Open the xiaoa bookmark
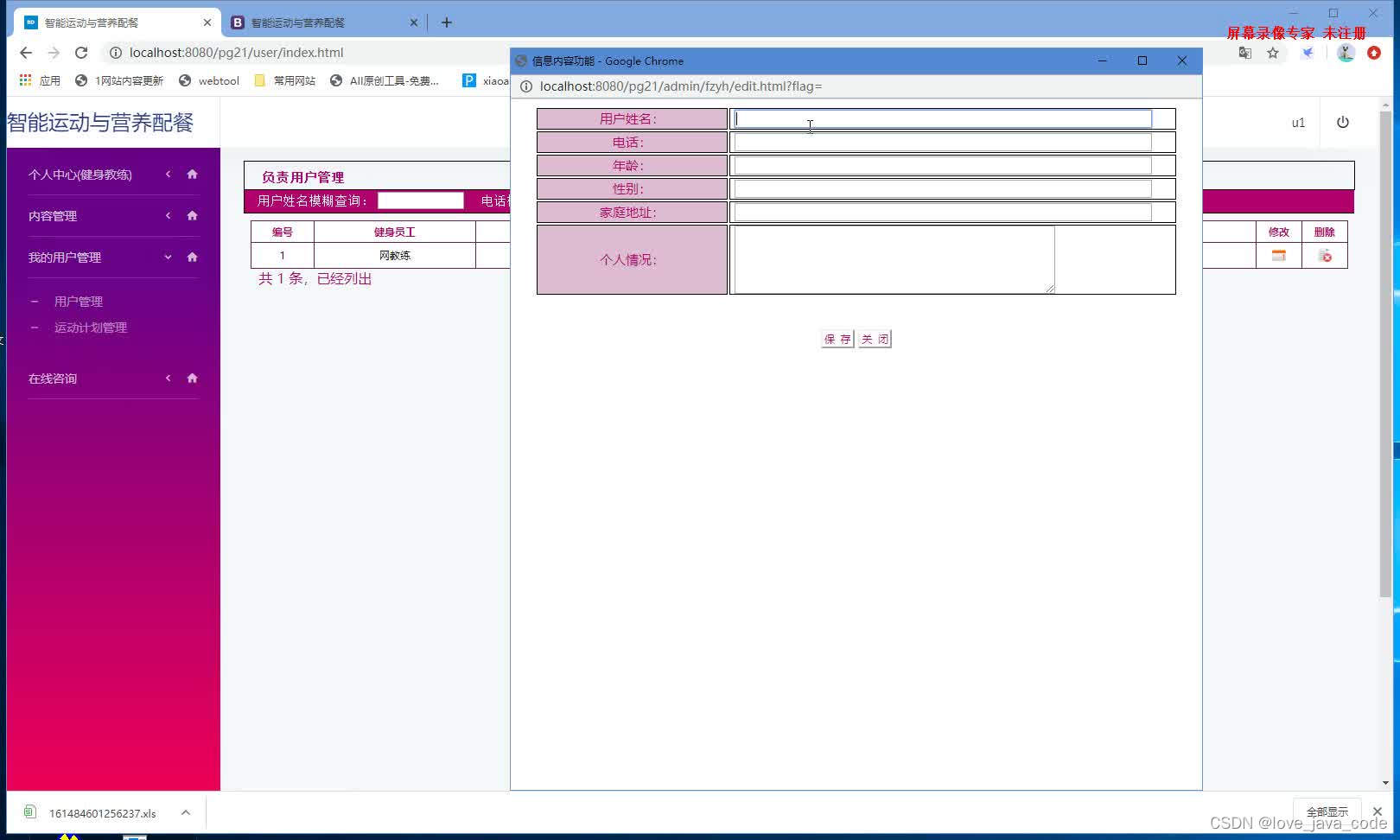 pyautogui.click(x=487, y=80)
